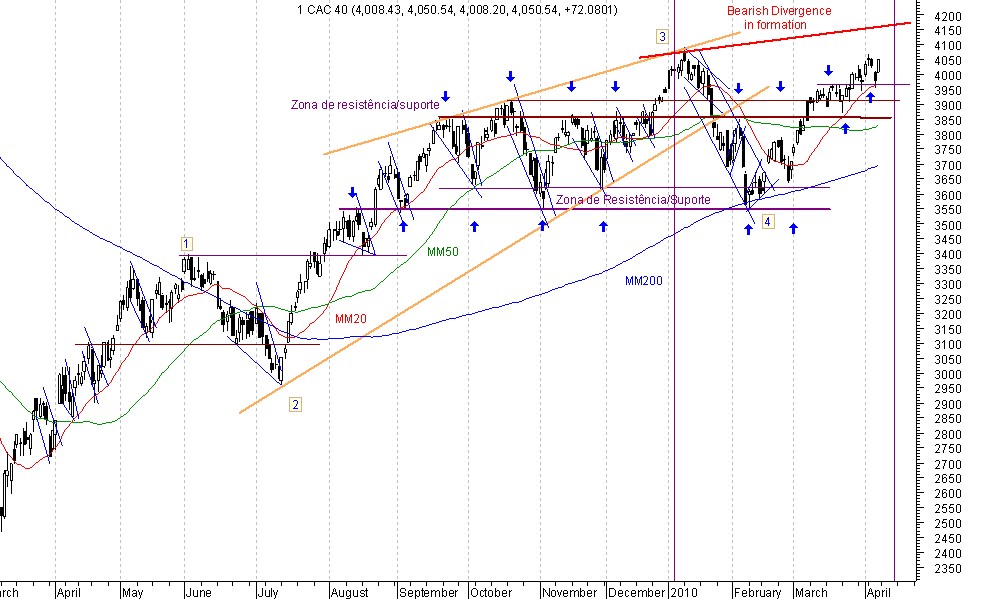992x611 pixels.
Task: Click the 3900 price axis value
Action: click(947, 106)
